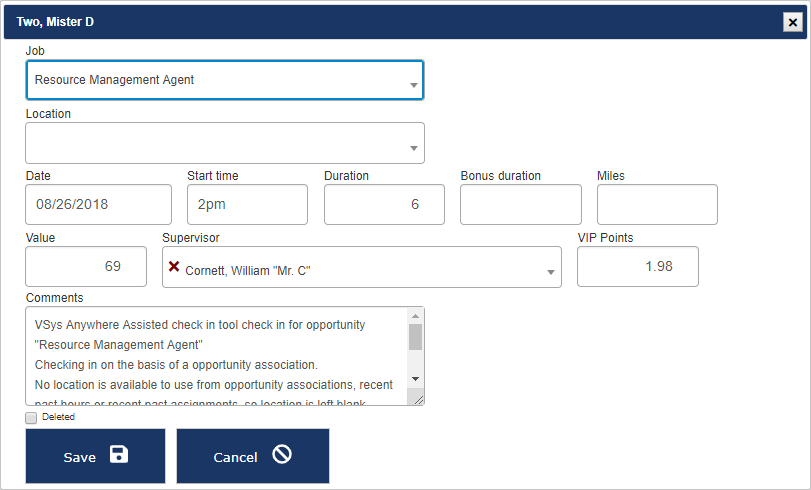Open the Supervisor dropdown arrow
This screenshot has height=490, width=811.
coord(550,273)
